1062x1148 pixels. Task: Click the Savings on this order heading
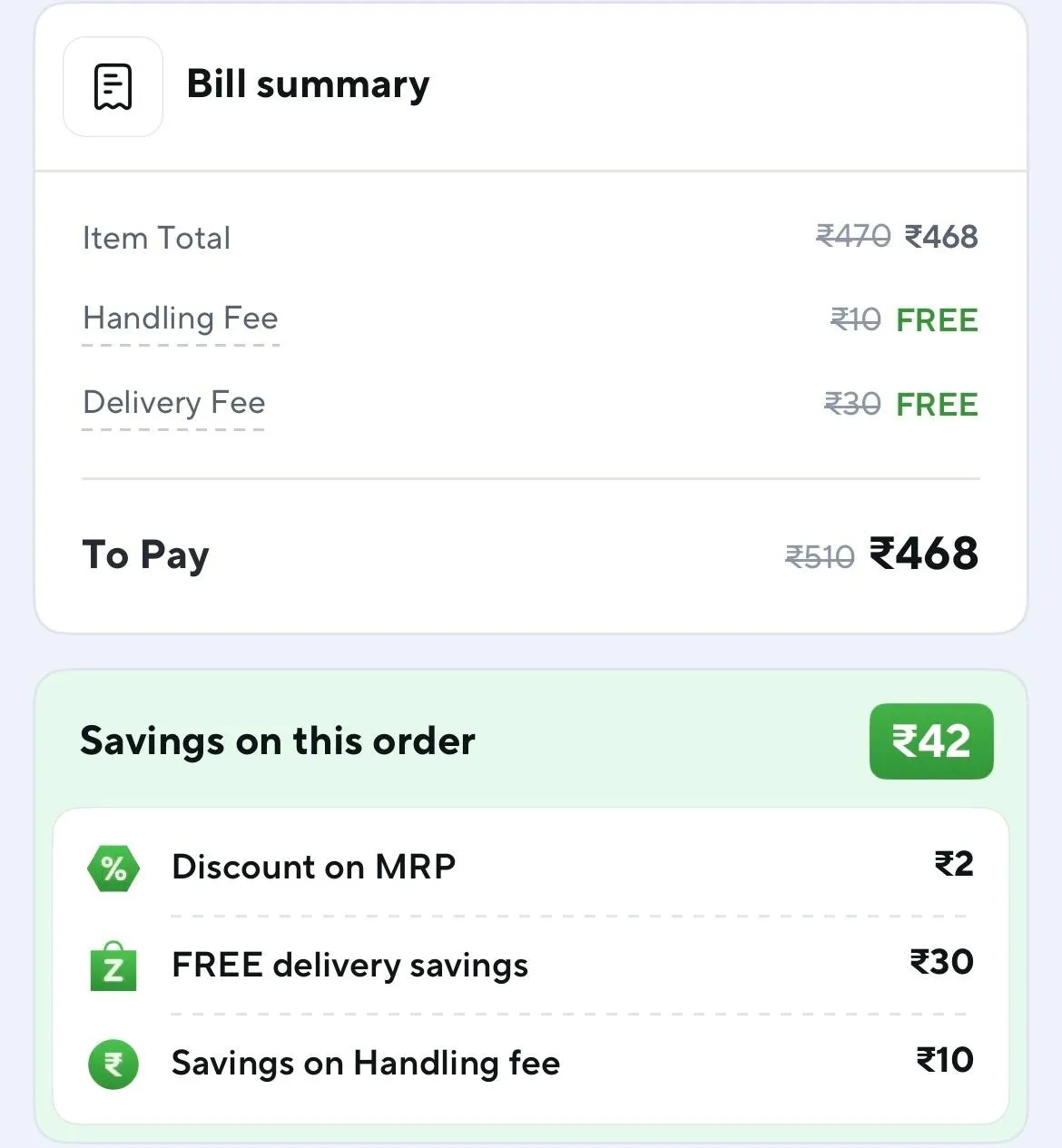click(x=278, y=741)
